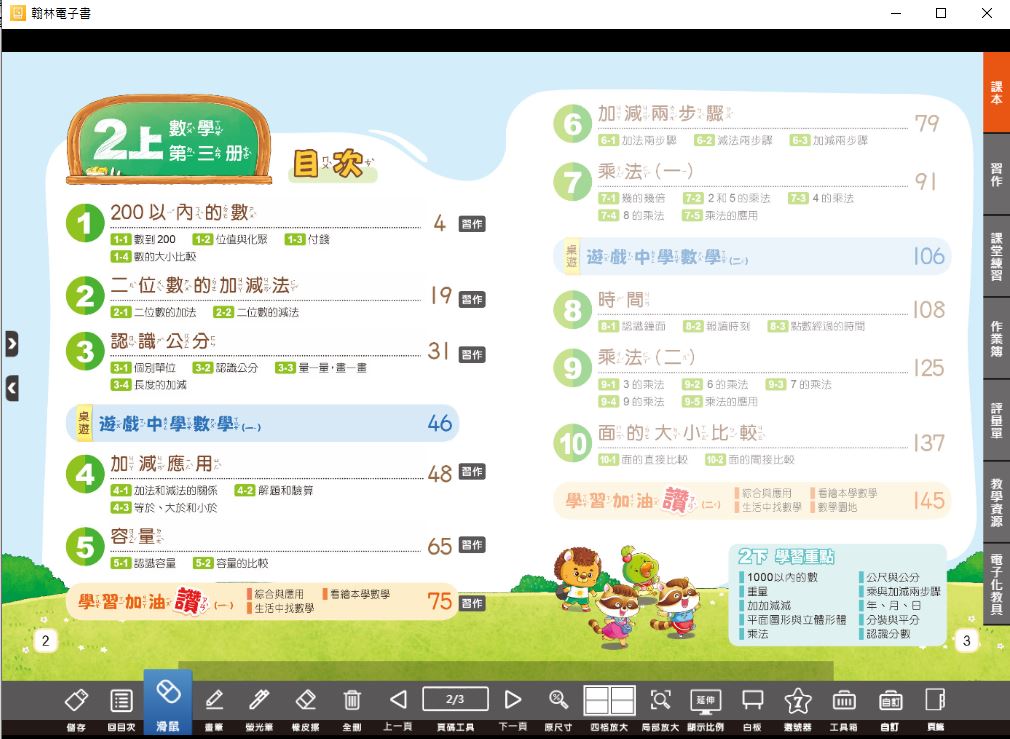Click section 2-2 二位數的減法

pyautogui.click(x=256, y=312)
